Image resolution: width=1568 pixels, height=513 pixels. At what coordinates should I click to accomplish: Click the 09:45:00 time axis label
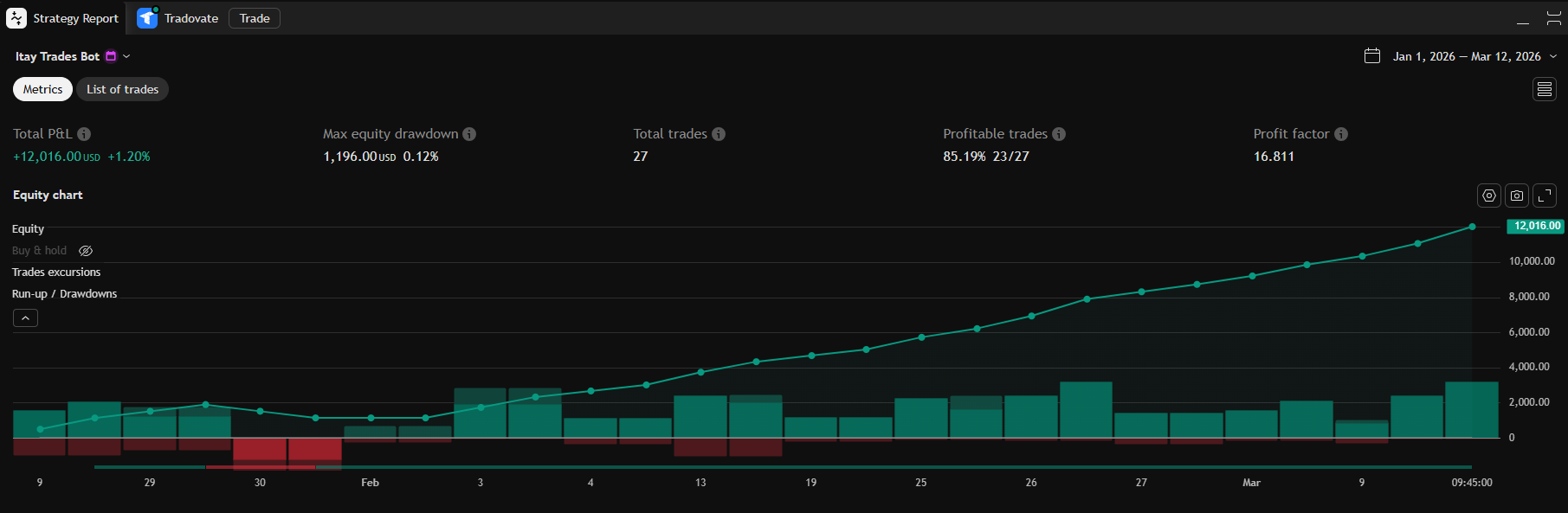[1472, 483]
